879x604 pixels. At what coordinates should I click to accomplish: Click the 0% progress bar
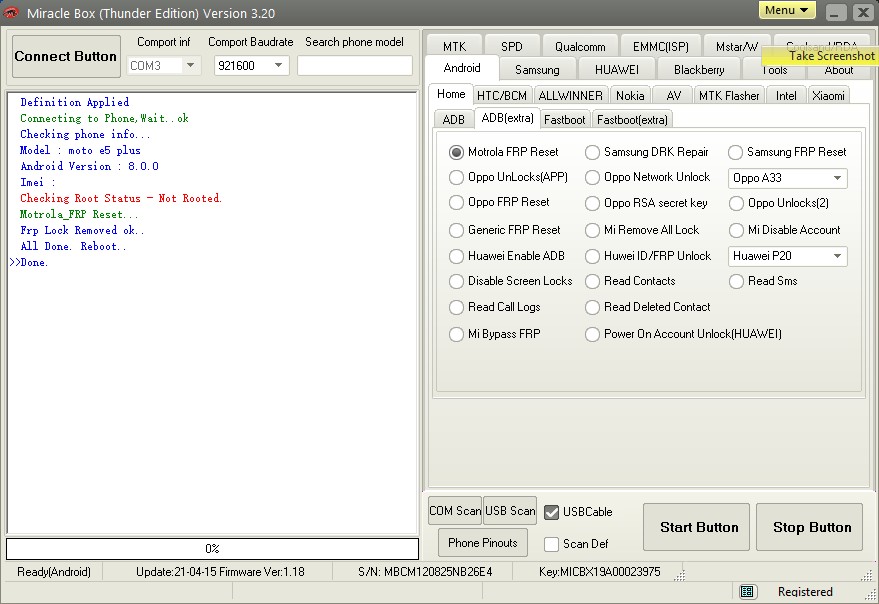click(x=212, y=549)
